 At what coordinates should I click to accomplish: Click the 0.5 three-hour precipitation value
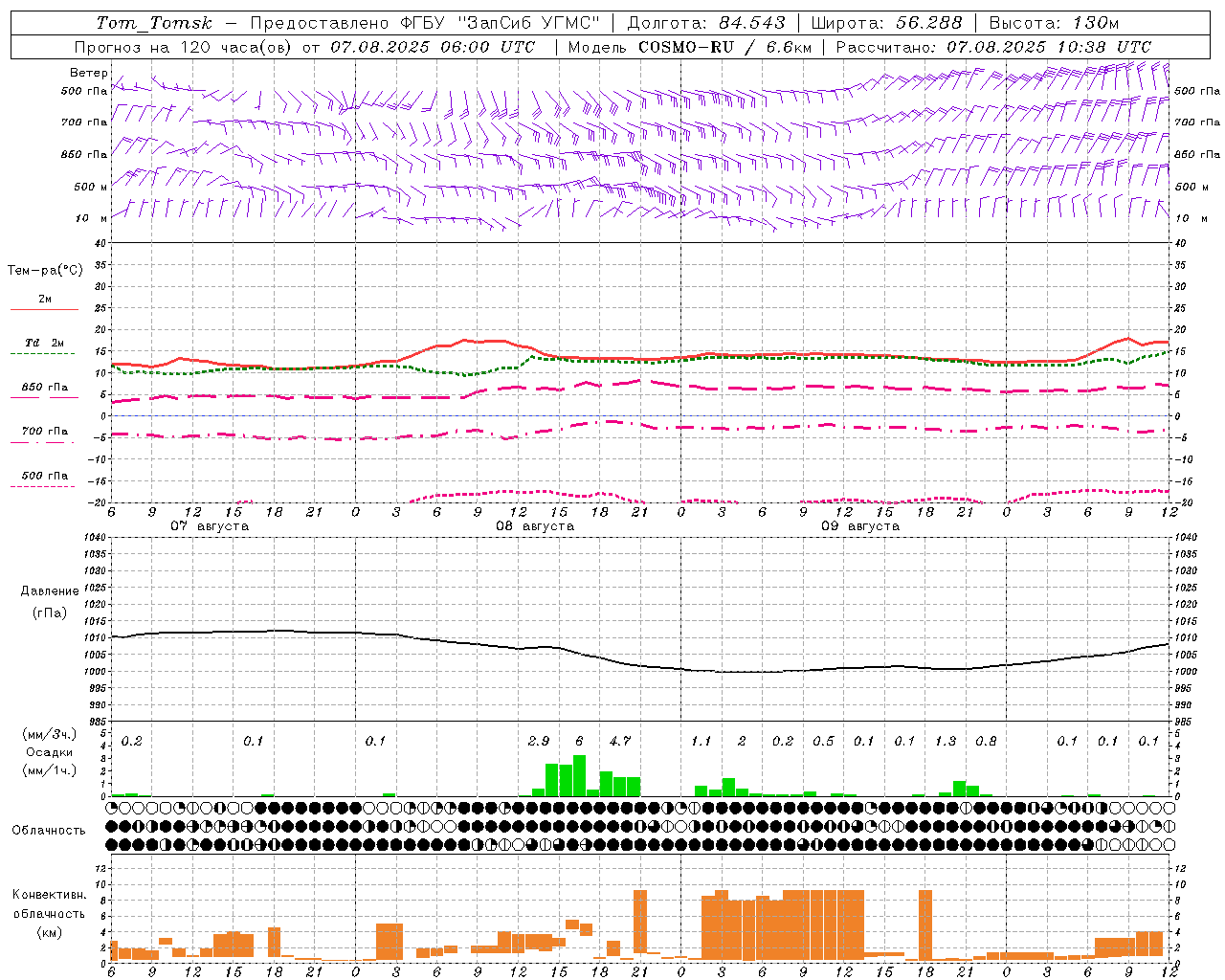point(823,741)
